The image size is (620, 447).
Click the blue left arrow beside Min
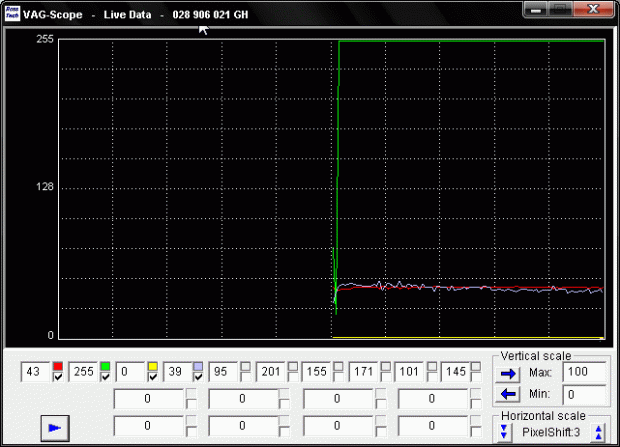[x=508, y=394]
